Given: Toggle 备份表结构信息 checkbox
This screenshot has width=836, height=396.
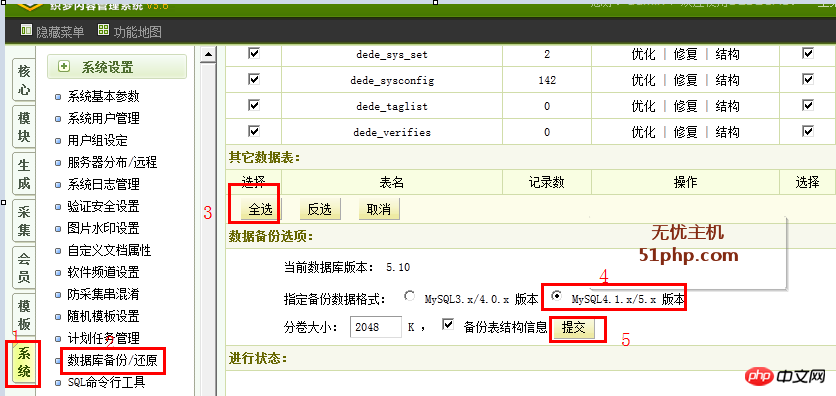Looking at the screenshot, I should pyautogui.click(x=448, y=325).
